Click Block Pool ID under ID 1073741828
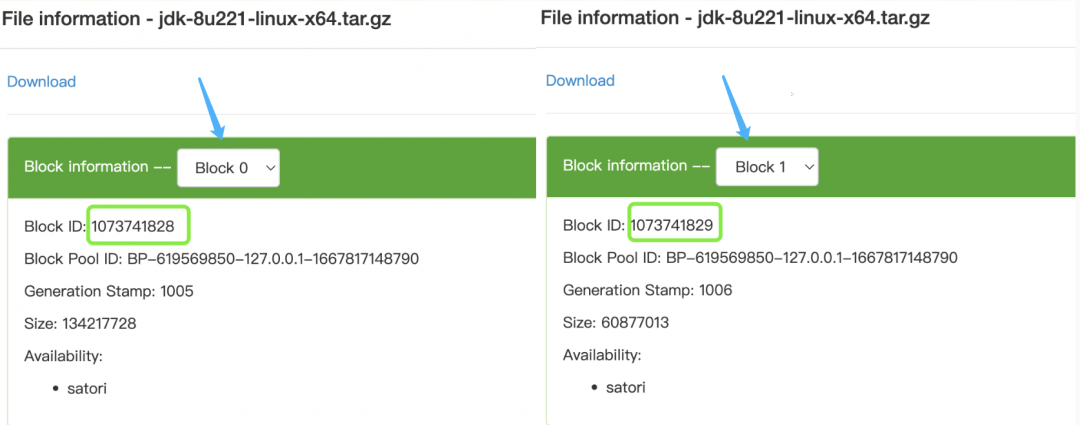This screenshot has height=425, width=1080. 221,259
